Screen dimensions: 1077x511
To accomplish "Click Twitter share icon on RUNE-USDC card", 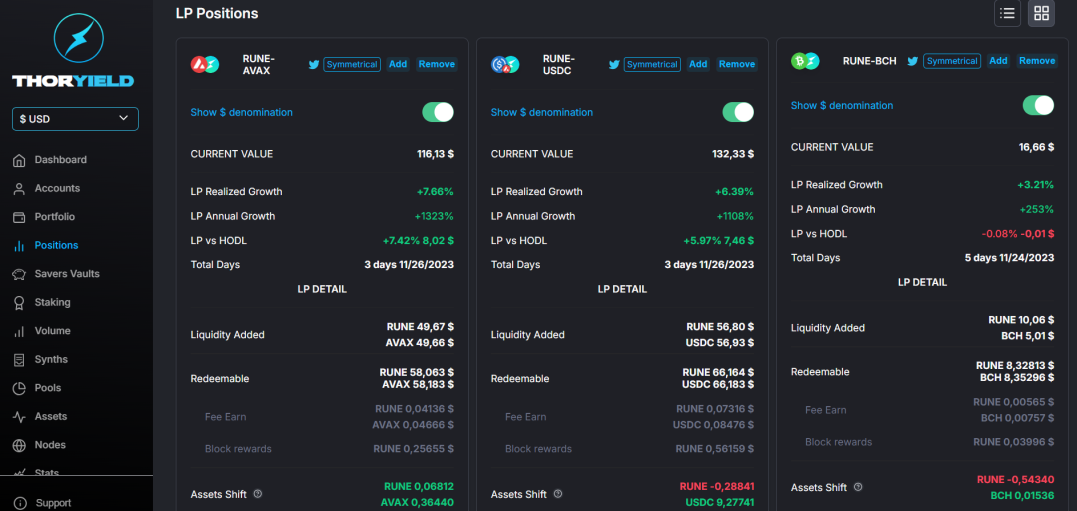I will point(614,65).
